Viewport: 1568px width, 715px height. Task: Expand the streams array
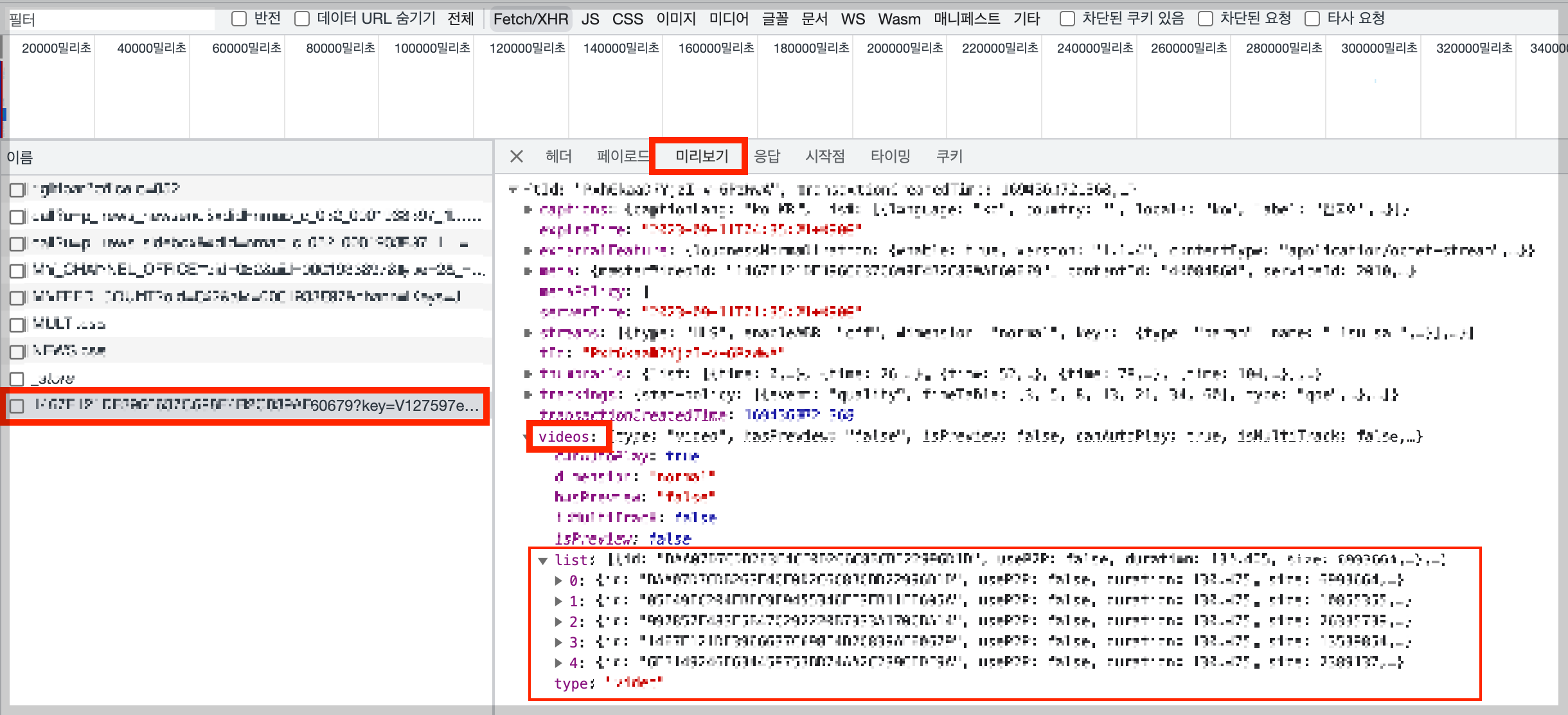pyautogui.click(x=528, y=333)
